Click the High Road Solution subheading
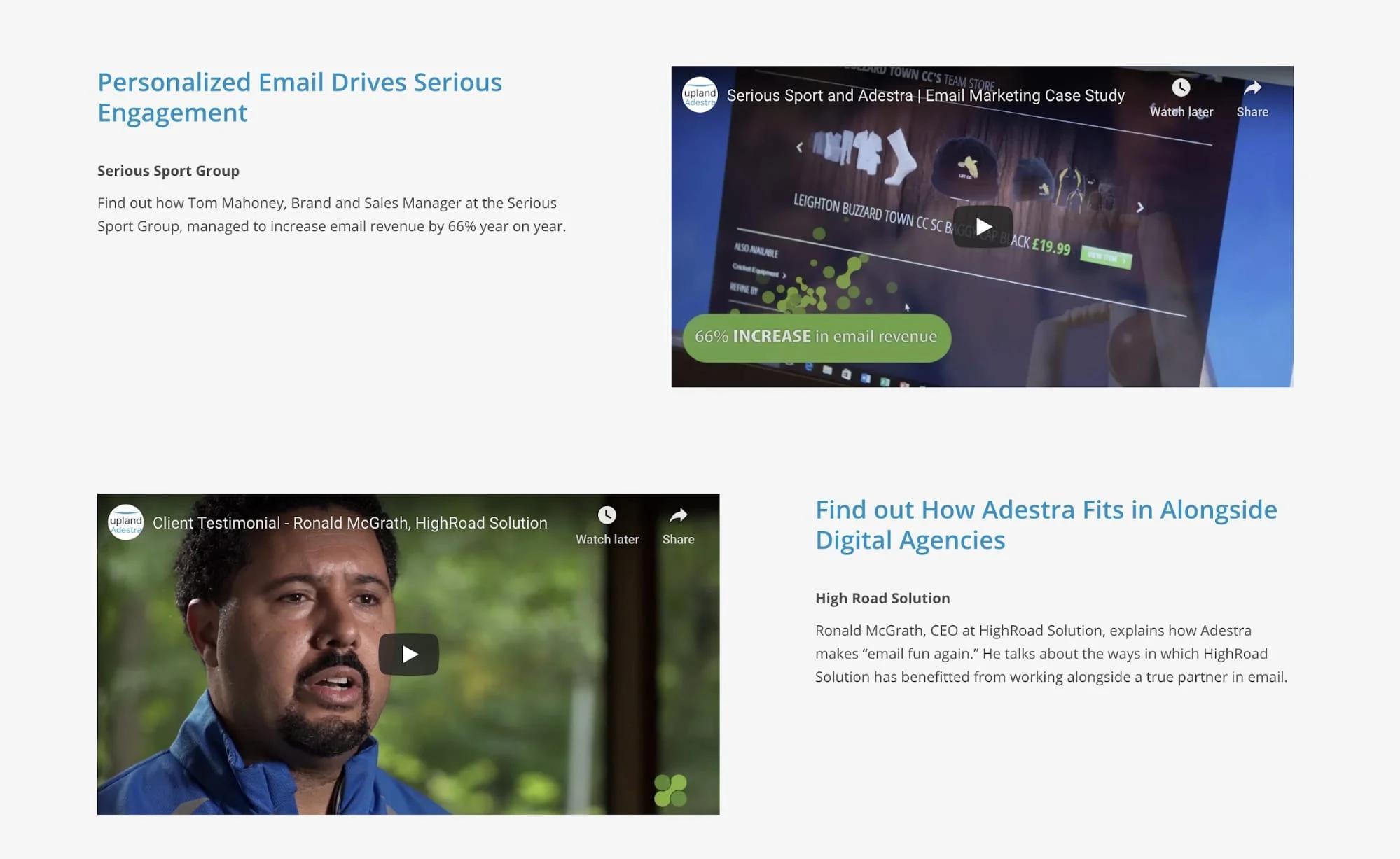The image size is (1400, 859). point(882,599)
